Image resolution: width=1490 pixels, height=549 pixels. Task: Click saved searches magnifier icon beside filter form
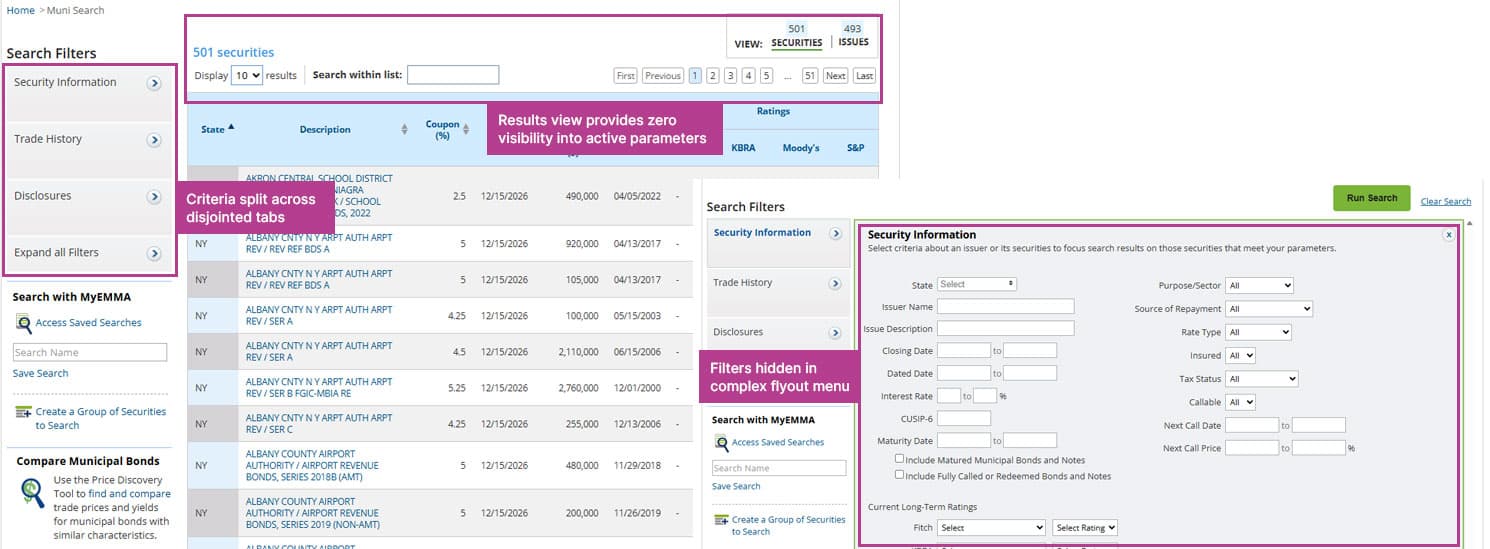(721, 443)
